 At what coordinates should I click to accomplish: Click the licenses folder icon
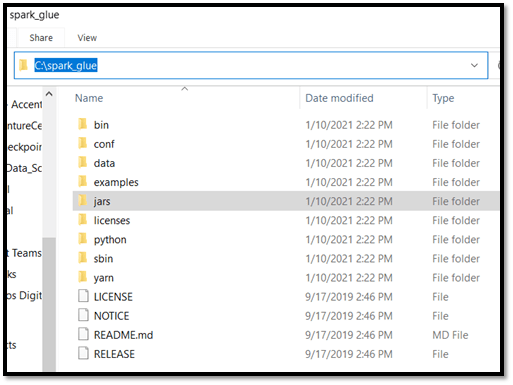pos(83,219)
